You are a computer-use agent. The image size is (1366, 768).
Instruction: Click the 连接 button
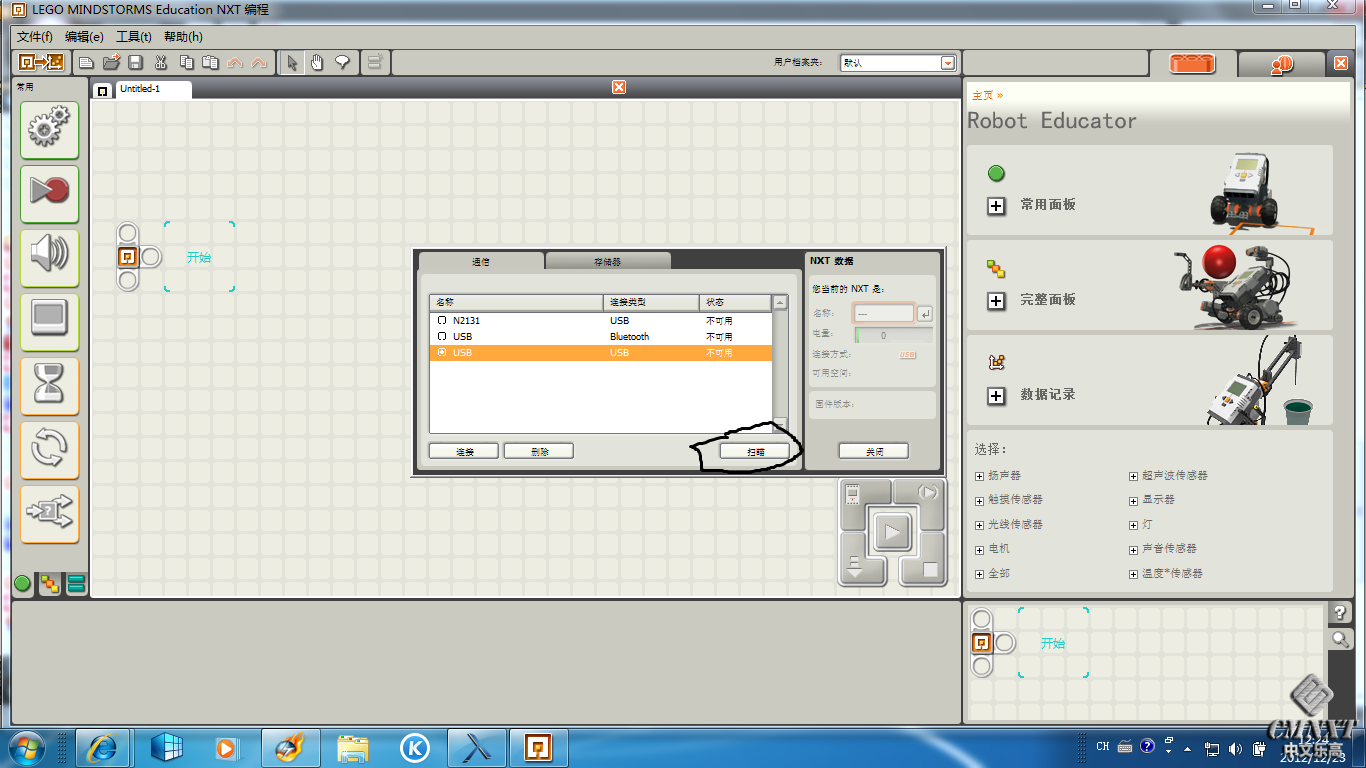point(464,451)
